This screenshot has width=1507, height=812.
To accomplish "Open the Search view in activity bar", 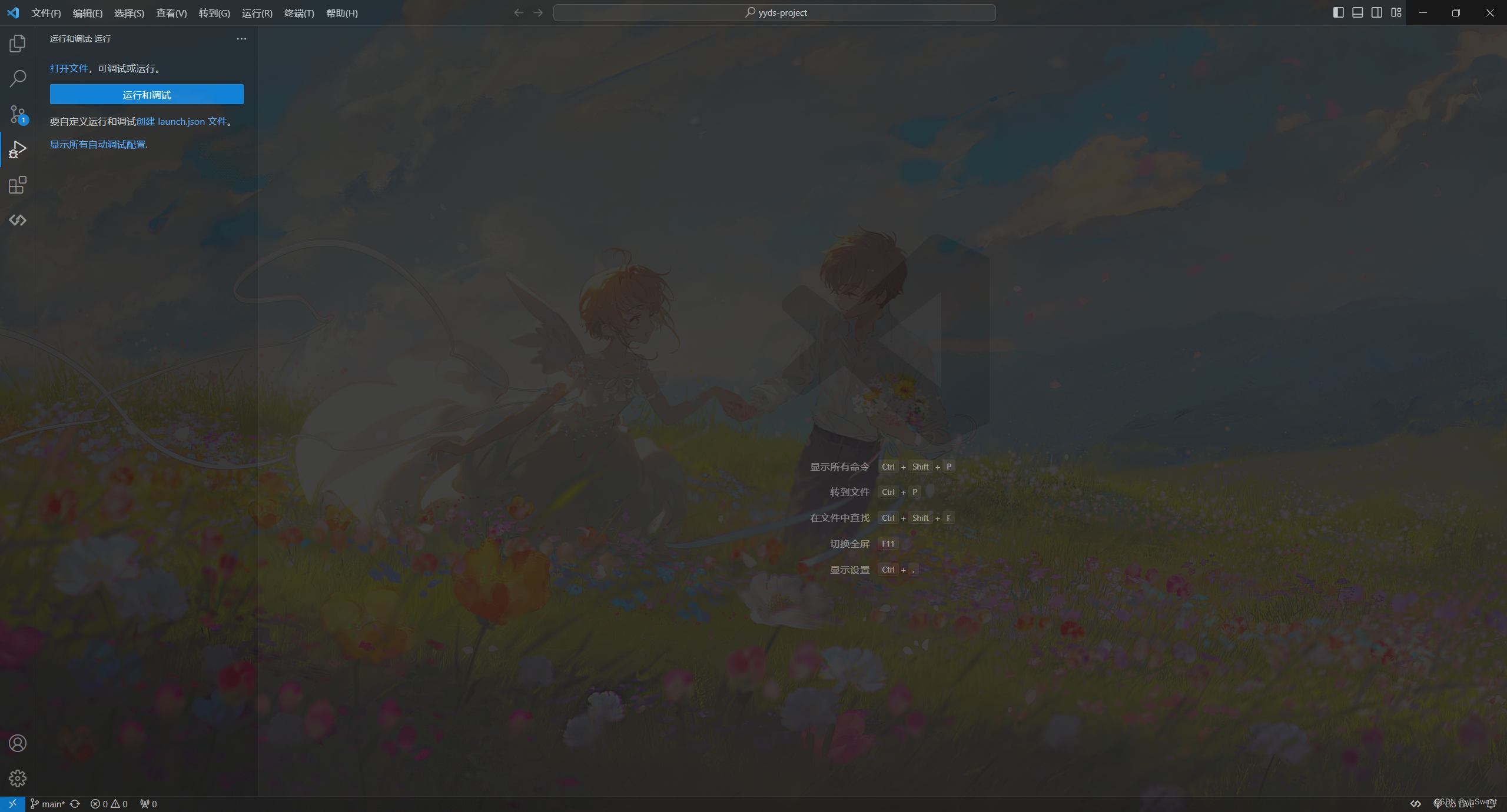I will 18,78.
